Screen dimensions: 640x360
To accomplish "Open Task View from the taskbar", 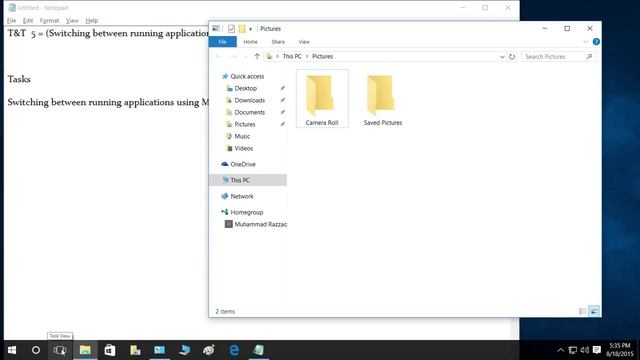I will (x=60, y=350).
